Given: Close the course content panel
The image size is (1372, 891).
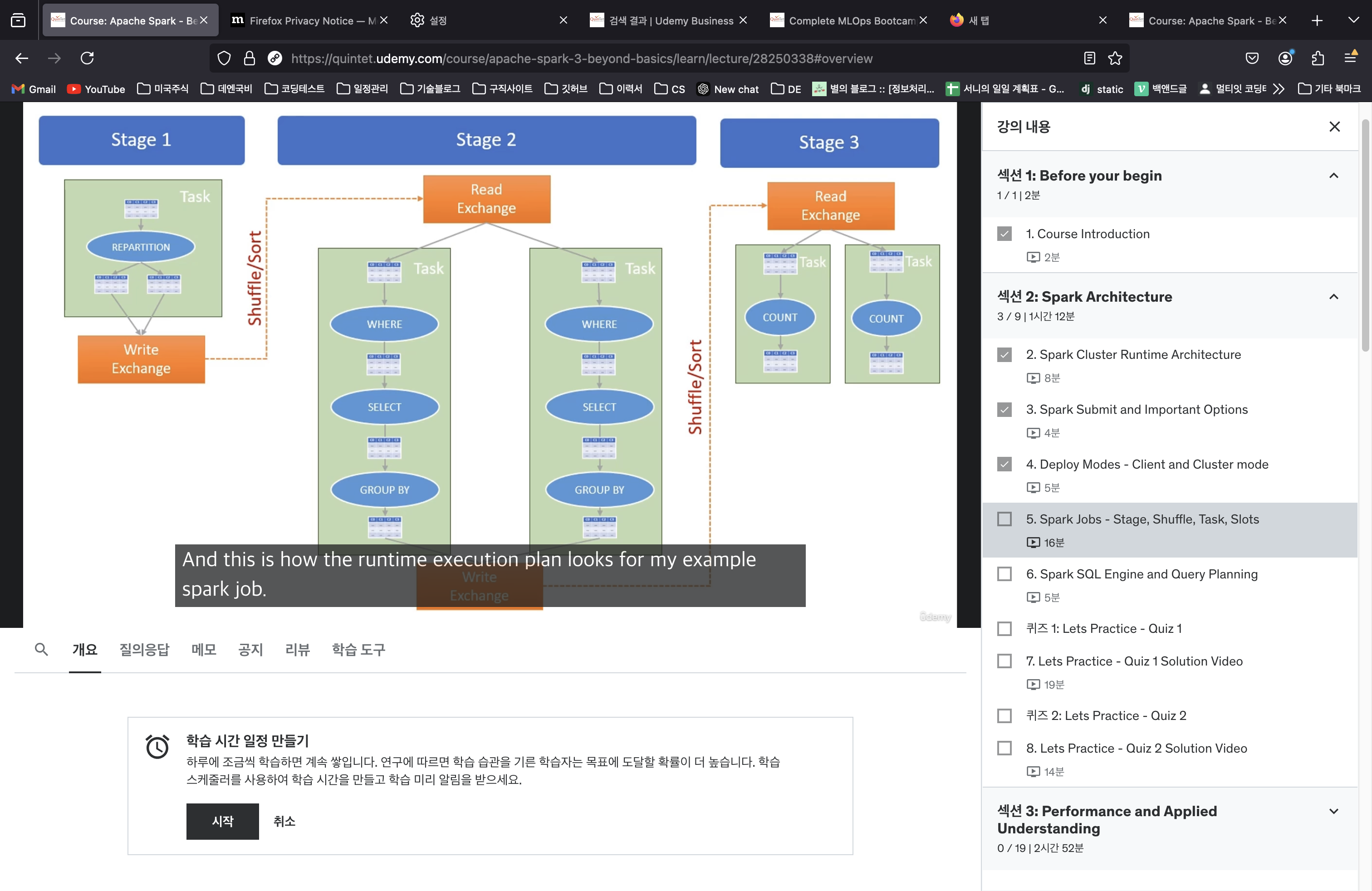Looking at the screenshot, I should (x=1334, y=127).
